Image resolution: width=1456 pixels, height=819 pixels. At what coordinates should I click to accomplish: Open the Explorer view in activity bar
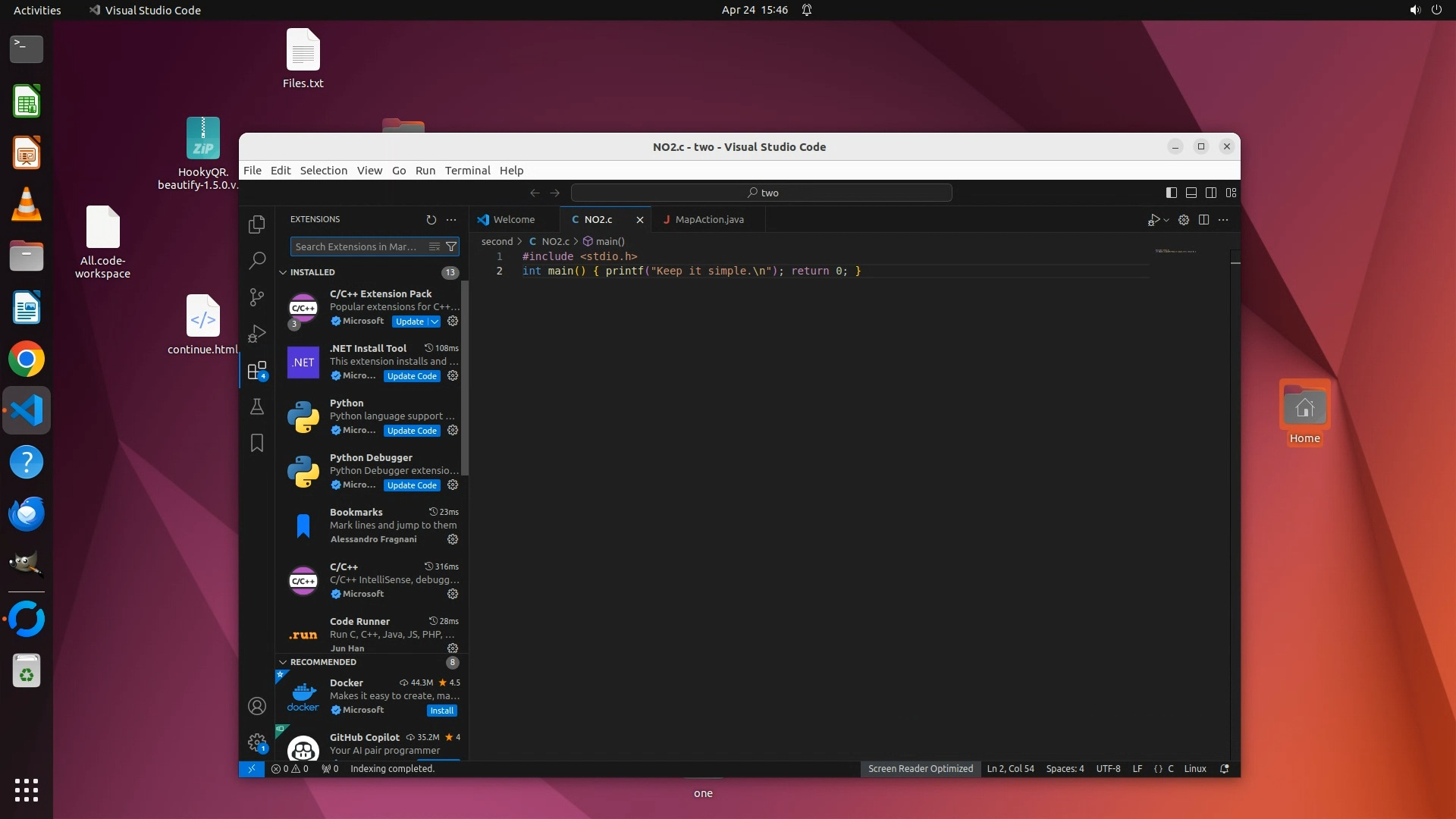coord(257,224)
